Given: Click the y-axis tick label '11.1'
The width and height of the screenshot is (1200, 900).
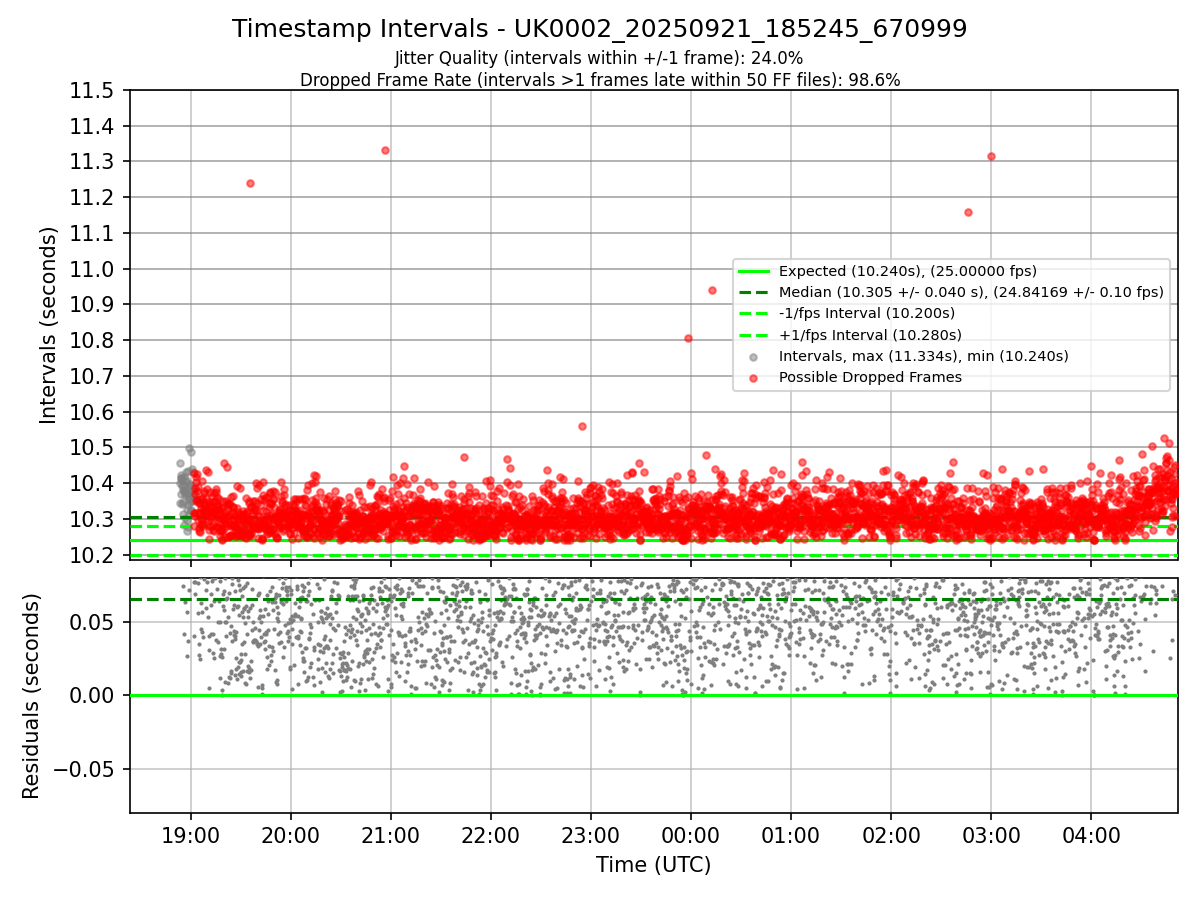Looking at the screenshot, I should pyautogui.click(x=94, y=233).
